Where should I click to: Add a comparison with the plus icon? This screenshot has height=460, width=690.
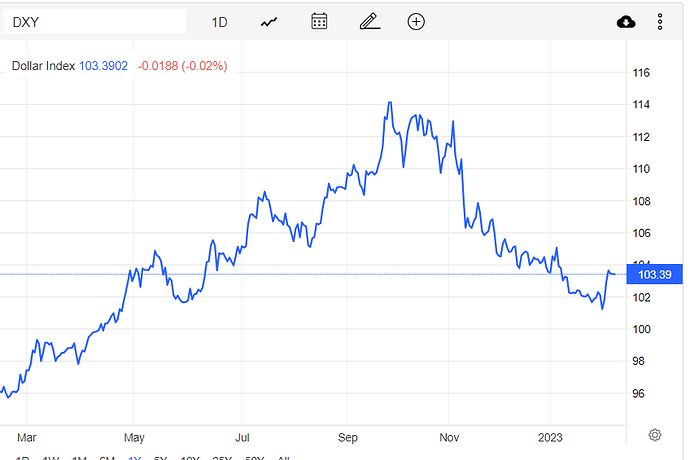pyautogui.click(x=416, y=22)
